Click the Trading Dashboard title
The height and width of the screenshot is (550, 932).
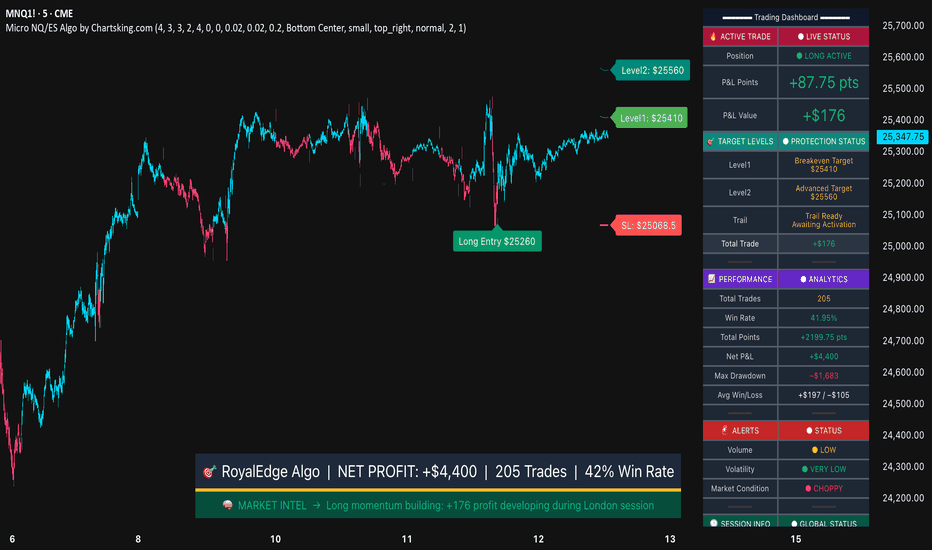786,17
